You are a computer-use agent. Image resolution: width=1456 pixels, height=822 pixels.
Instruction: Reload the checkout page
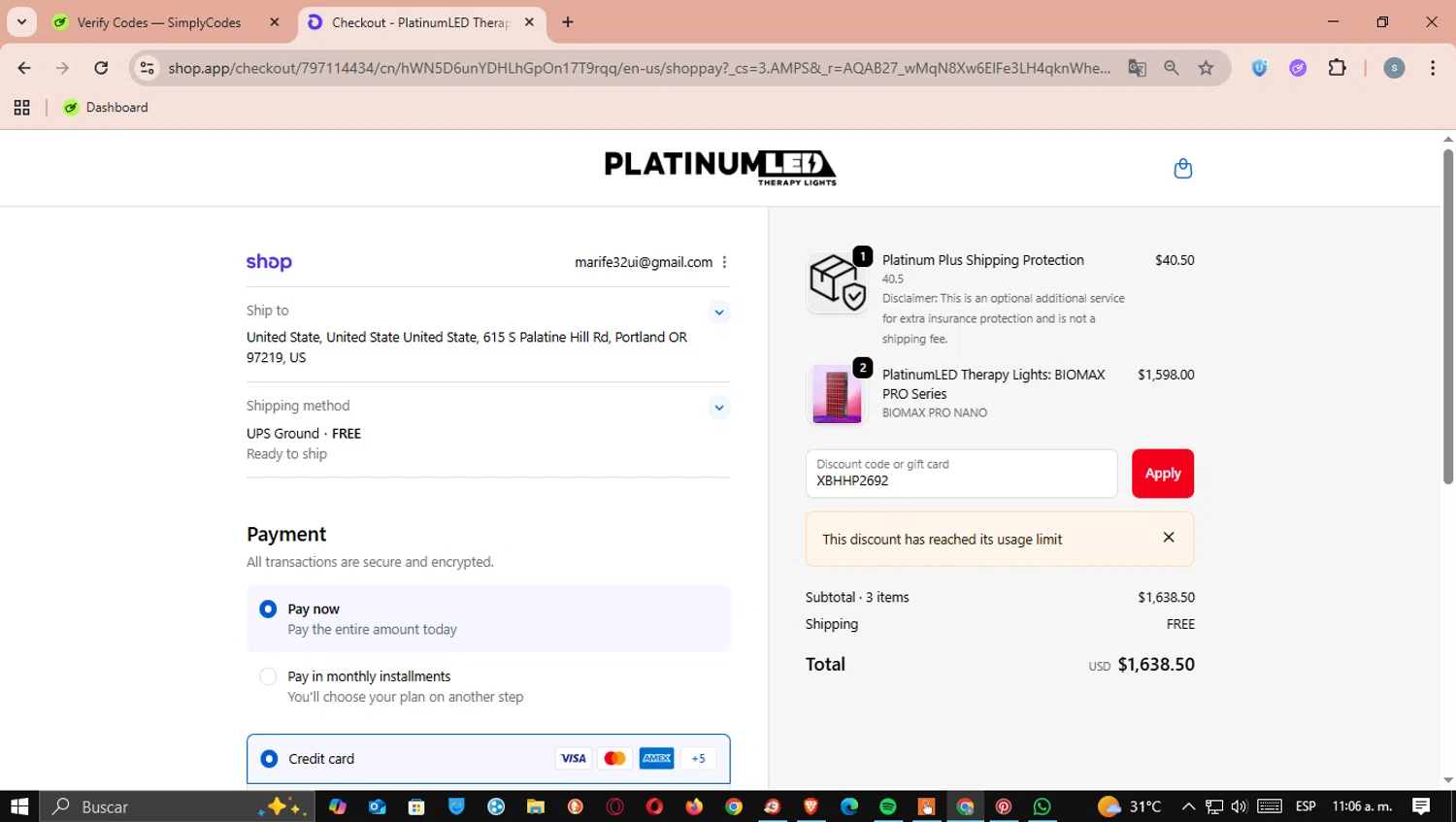[x=101, y=68]
